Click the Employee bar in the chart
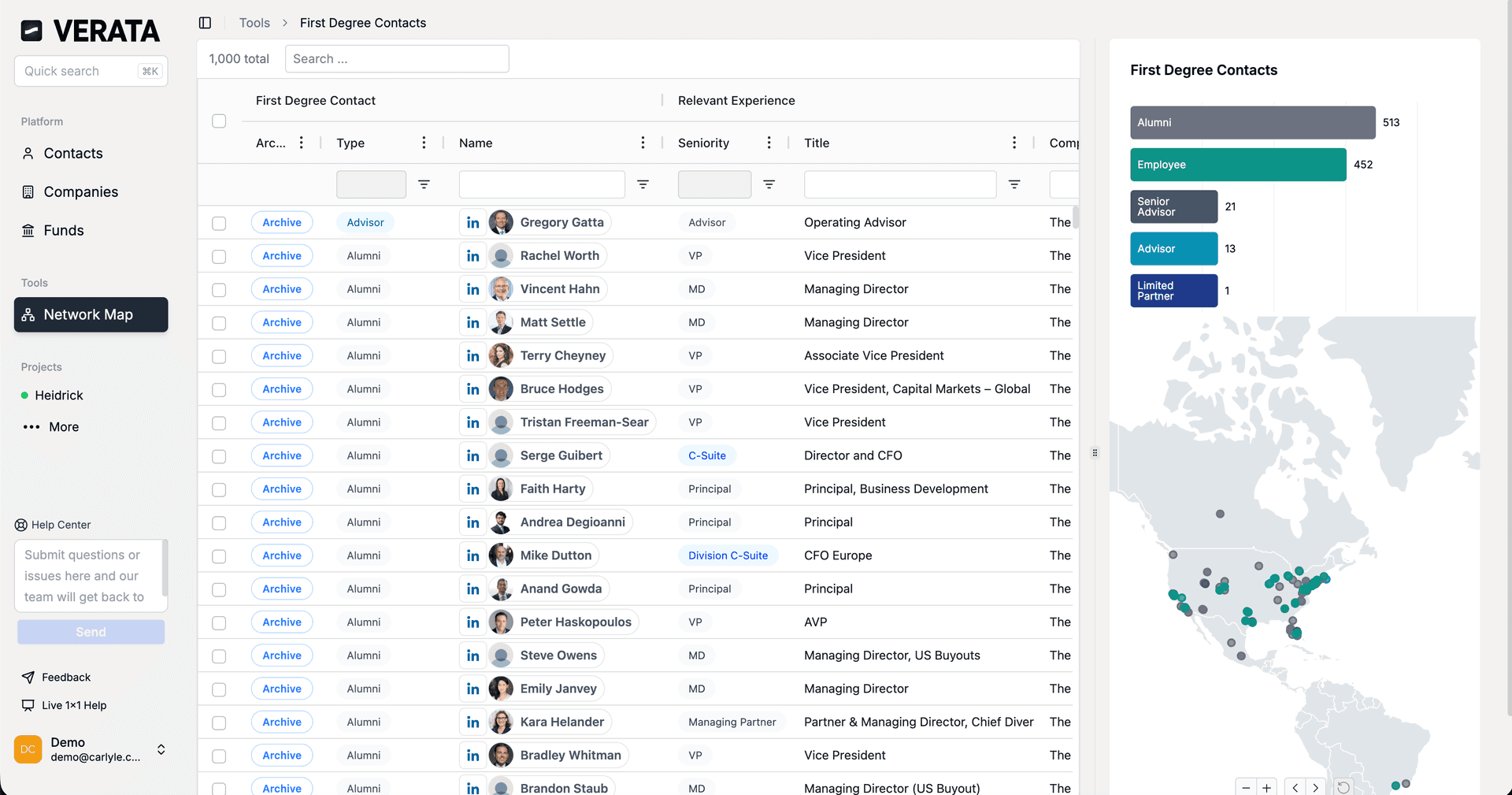 click(x=1238, y=165)
